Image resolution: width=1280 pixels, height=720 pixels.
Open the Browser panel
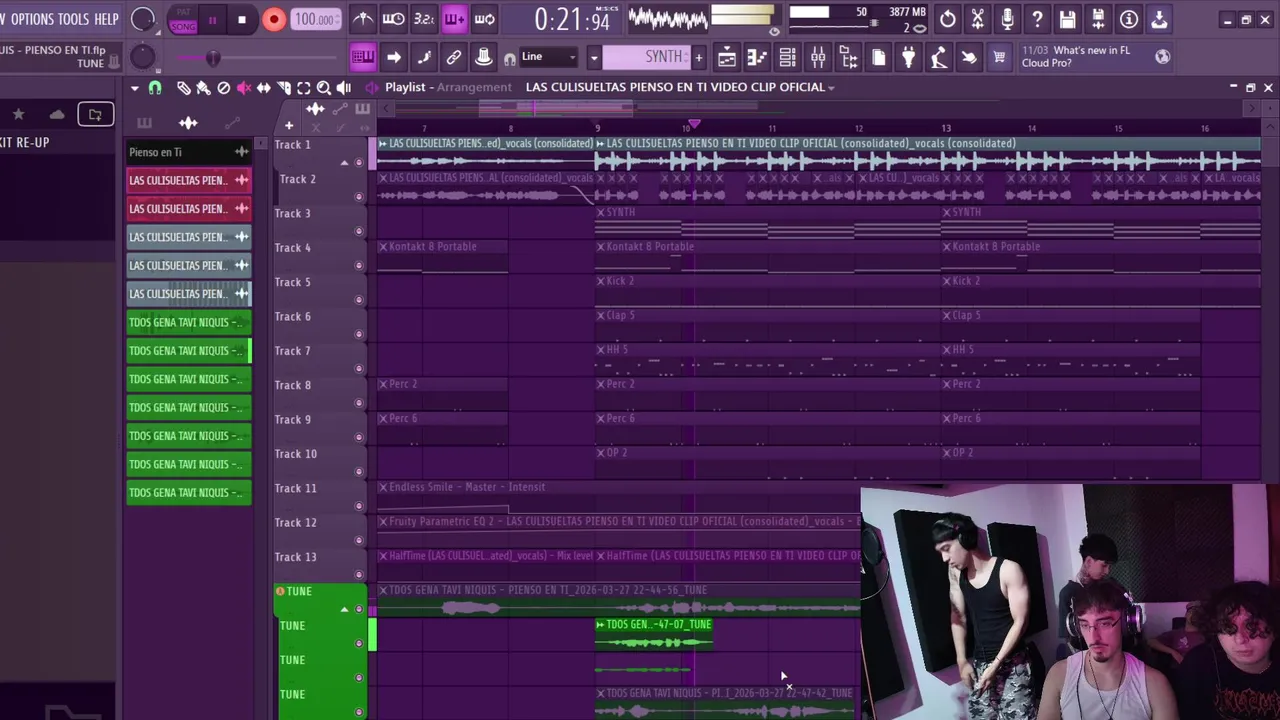(848, 58)
